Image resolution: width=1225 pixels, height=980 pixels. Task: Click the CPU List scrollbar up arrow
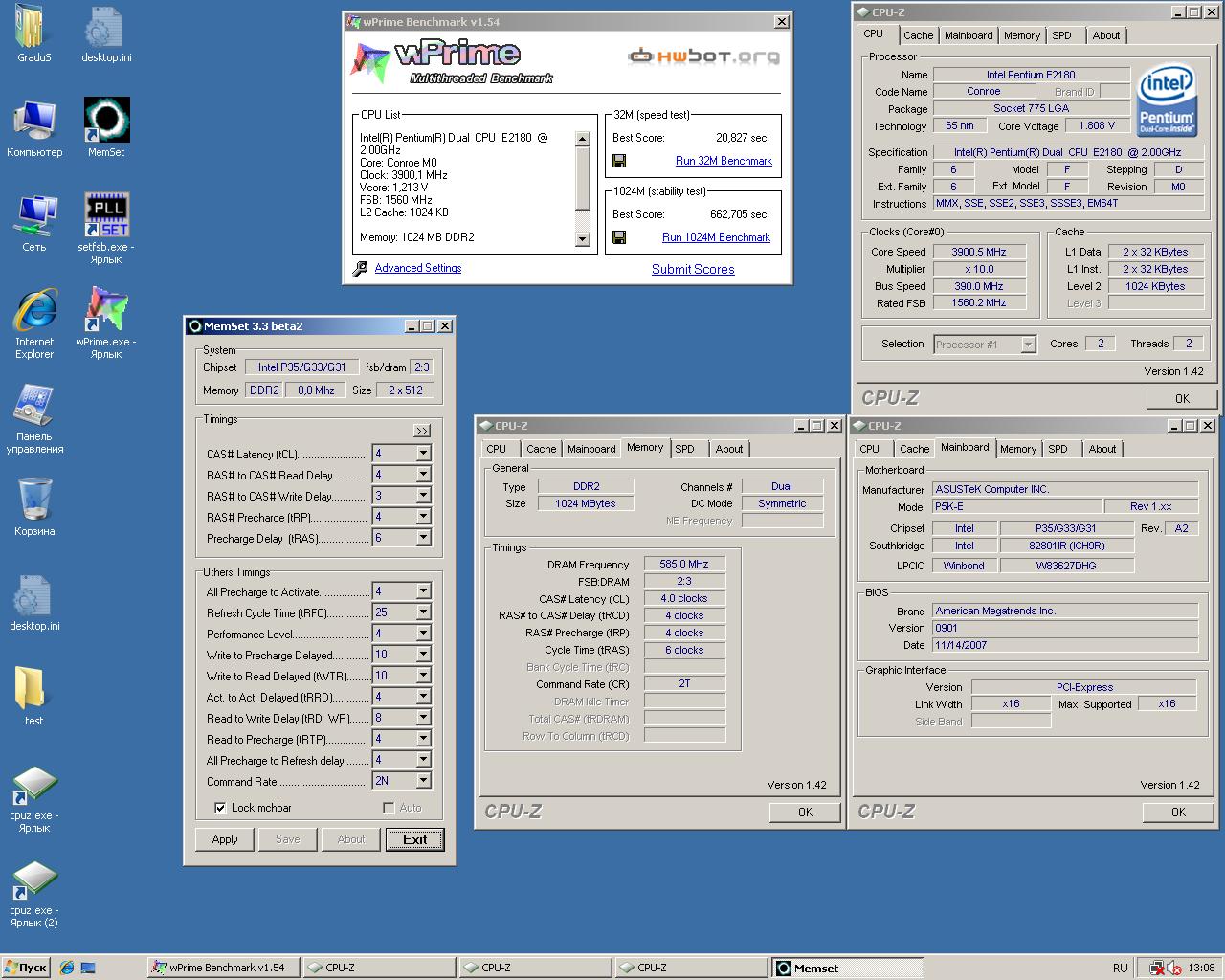582,139
